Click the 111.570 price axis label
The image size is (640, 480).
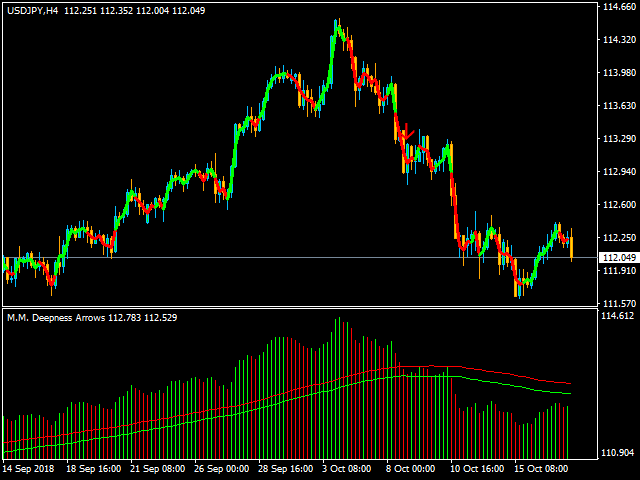(x=619, y=304)
